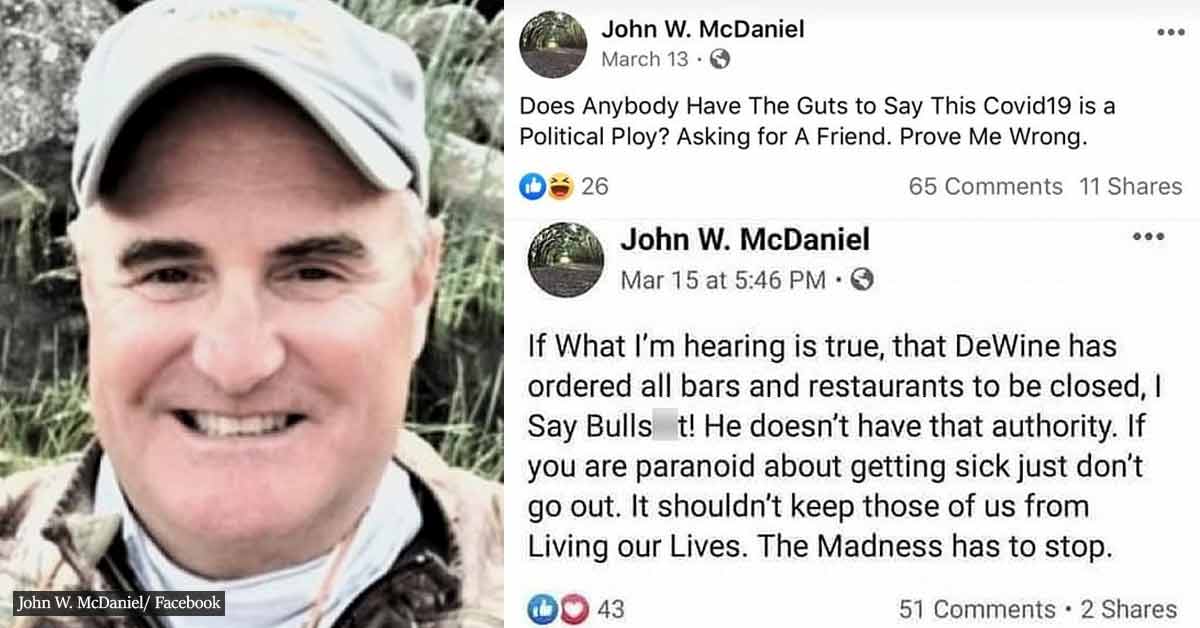Show the 2 Shares on the bottom post
Viewport: 1200px width, 628px height.
pyautogui.click(x=1128, y=609)
